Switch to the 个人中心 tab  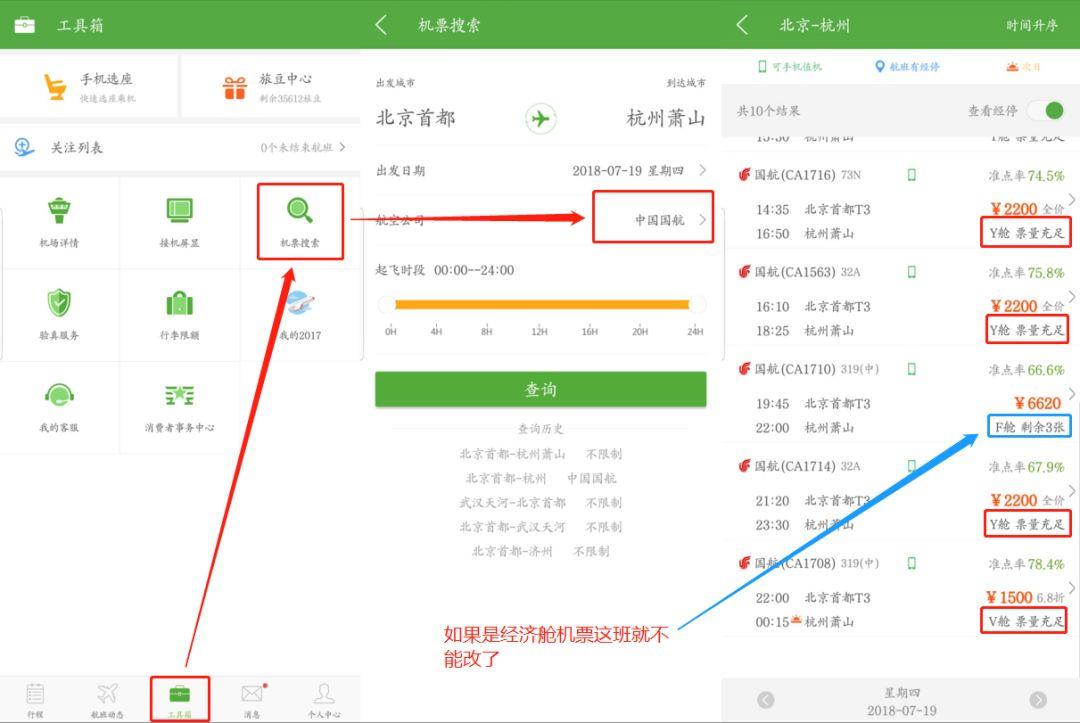pyautogui.click(x=324, y=700)
